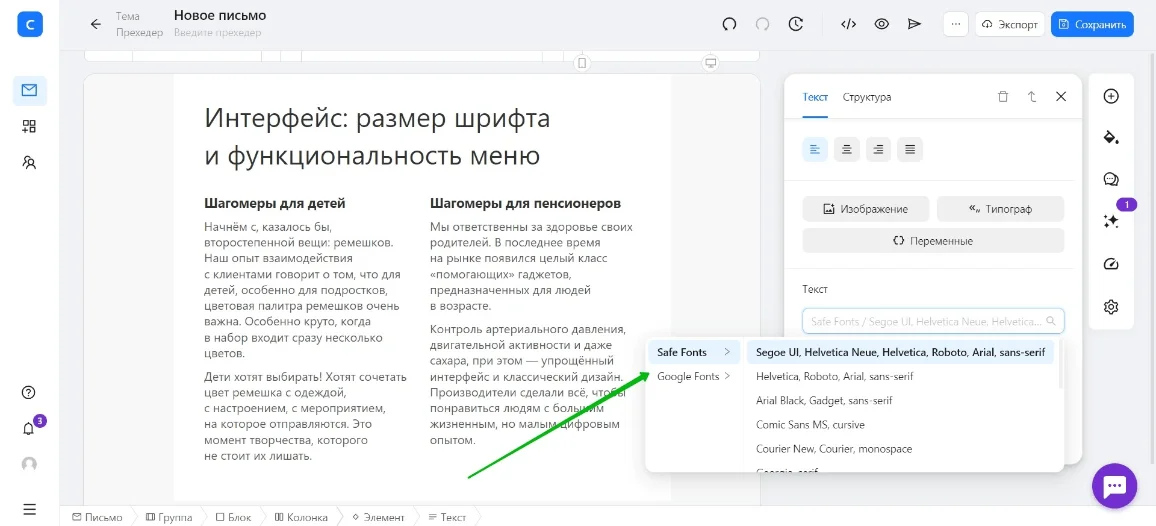Align text to the left
This screenshot has width=1156, height=526.
tap(816, 150)
